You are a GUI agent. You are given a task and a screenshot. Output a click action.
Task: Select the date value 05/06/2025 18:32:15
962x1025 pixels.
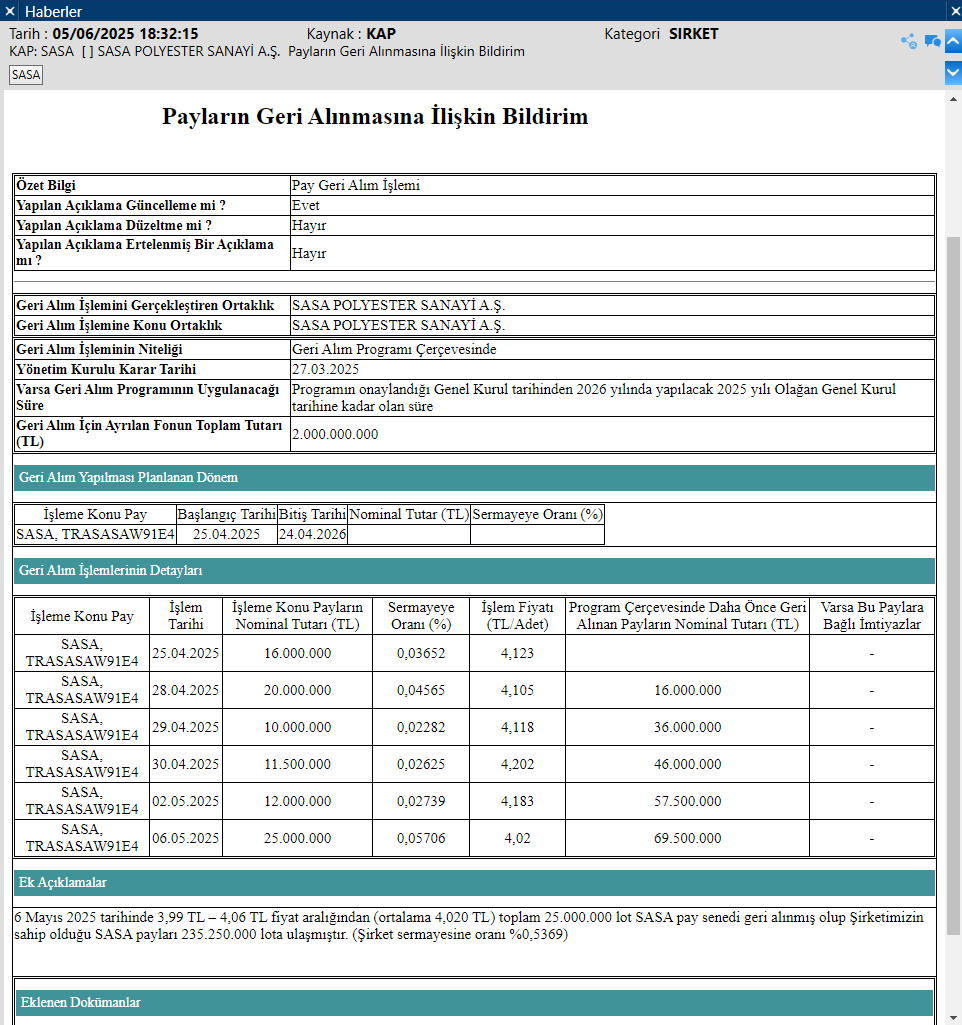[x=125, y=34]
